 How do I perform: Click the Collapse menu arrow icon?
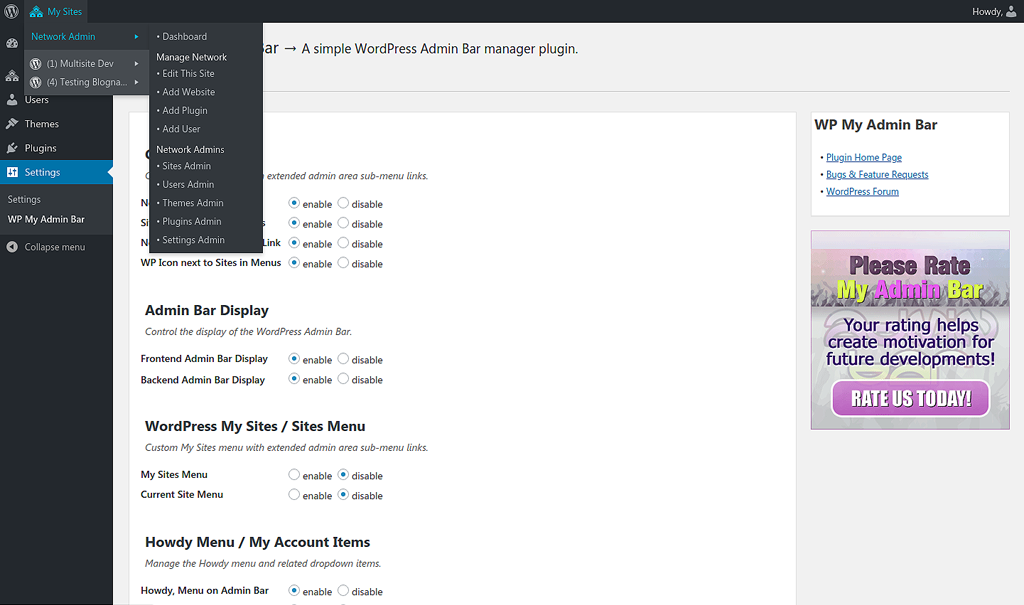tap(12, 247)
